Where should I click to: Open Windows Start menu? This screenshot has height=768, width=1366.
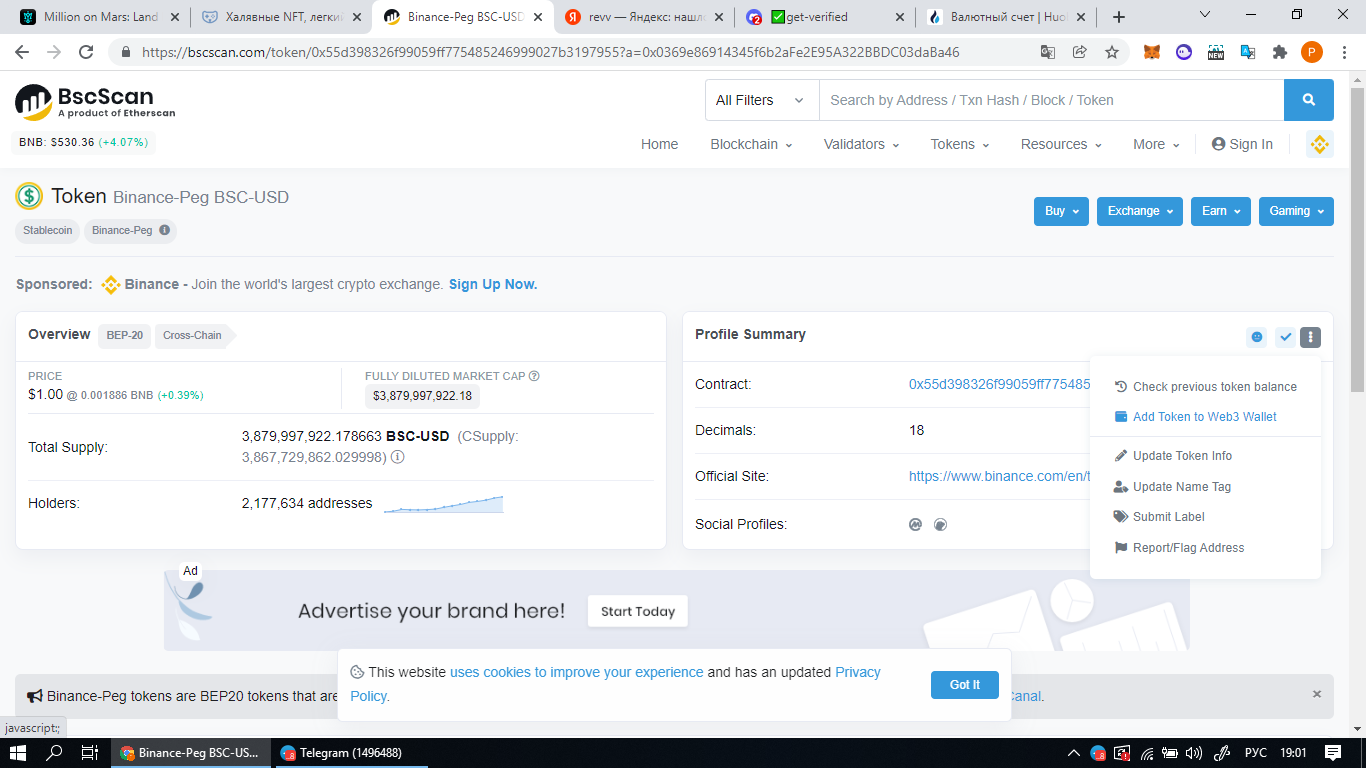click(18, 753)
